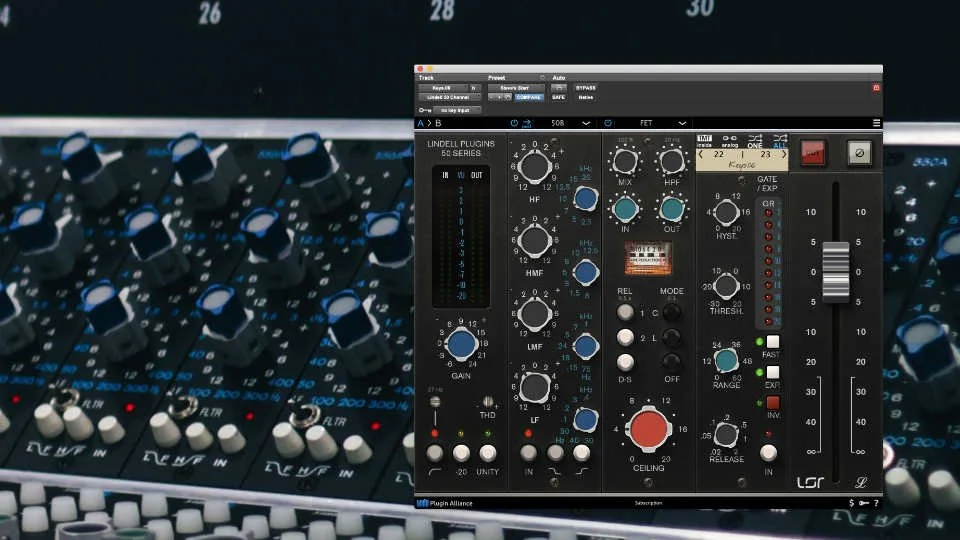Image resolution: width=960 pixels, height=540 pixels.
Task: Click the Plugin Alliance logo
Action: tap(444, 503)
